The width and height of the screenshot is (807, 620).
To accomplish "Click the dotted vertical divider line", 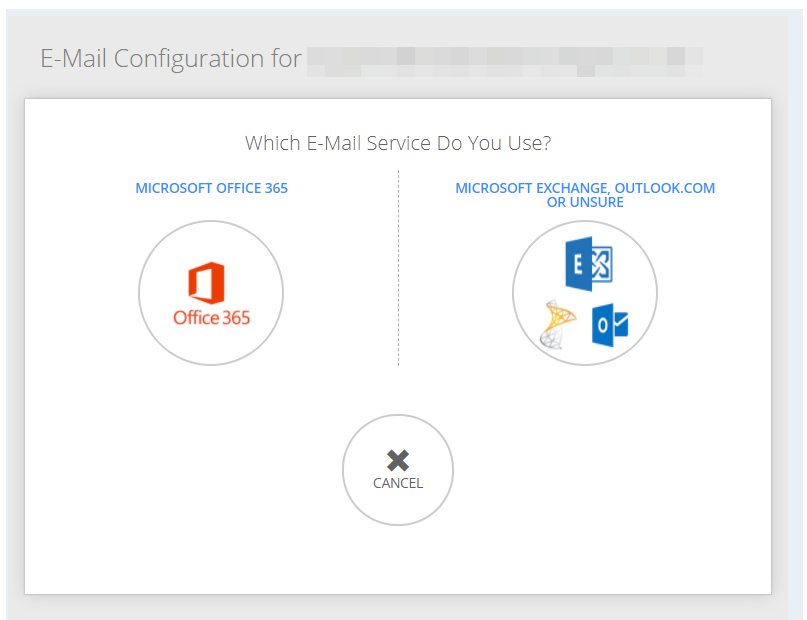I will [398, 268].
